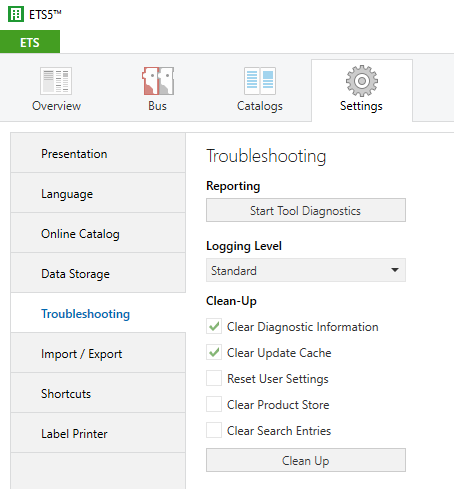
Task: Uncheck Clear Diagnostic Information
Action: point(214,326)
